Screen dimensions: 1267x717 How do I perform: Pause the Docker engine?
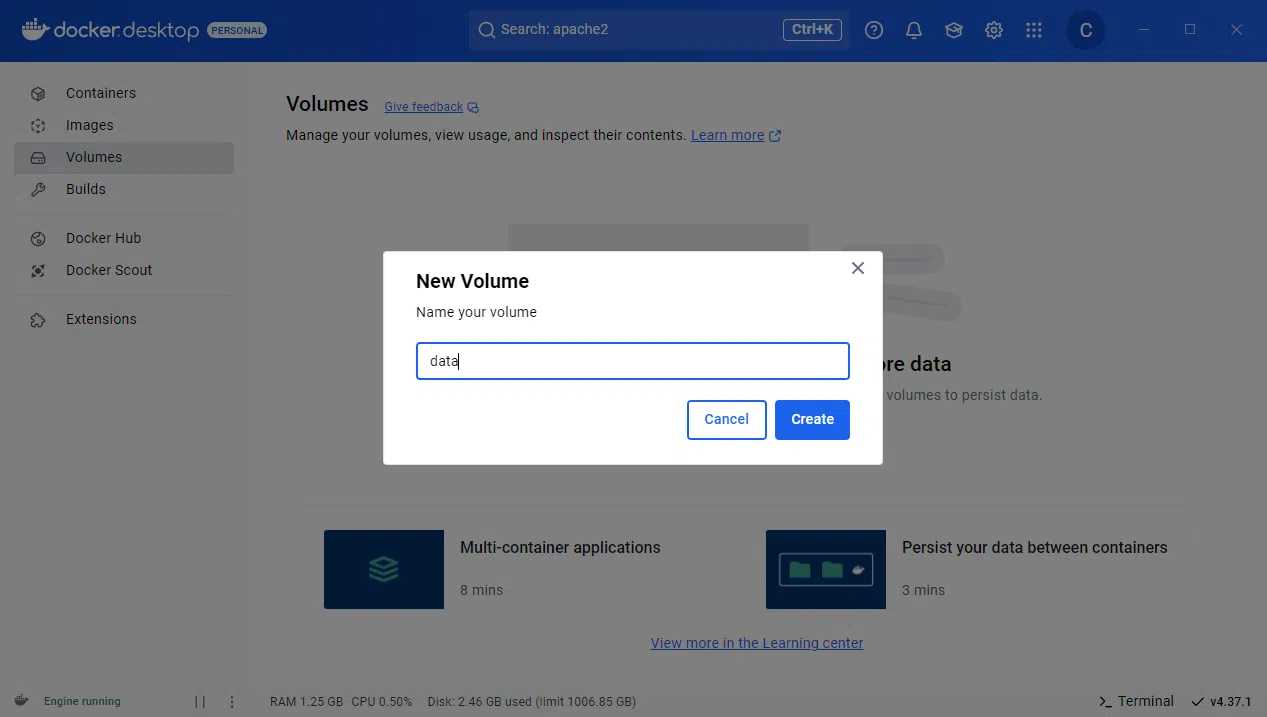coord(199,701)
